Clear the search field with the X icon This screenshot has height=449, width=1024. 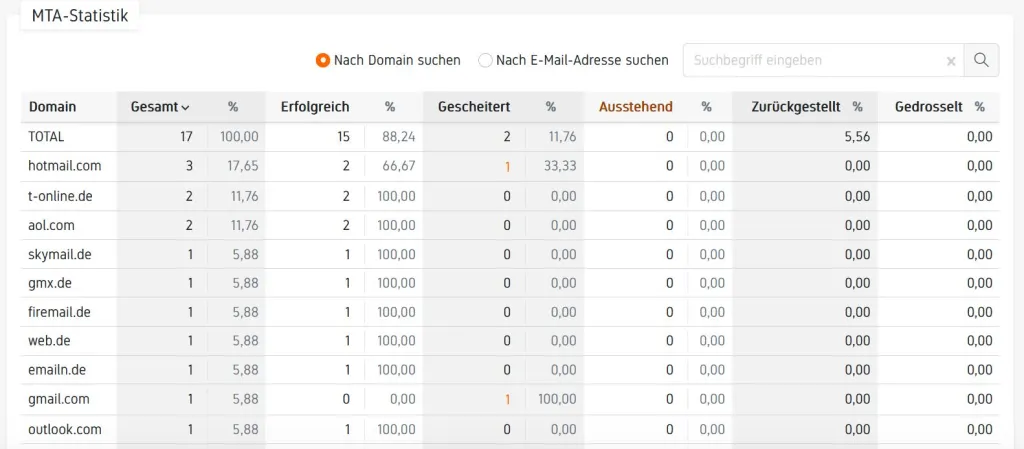[951, 61]
